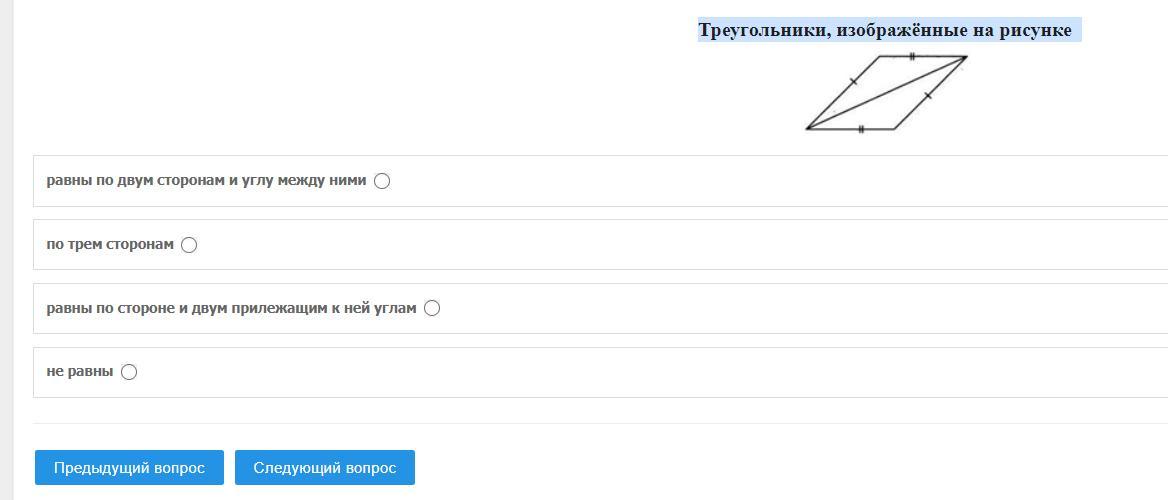
Task: Click the bottom-left vertex of the parallelogram
Action: click(807, 128)
